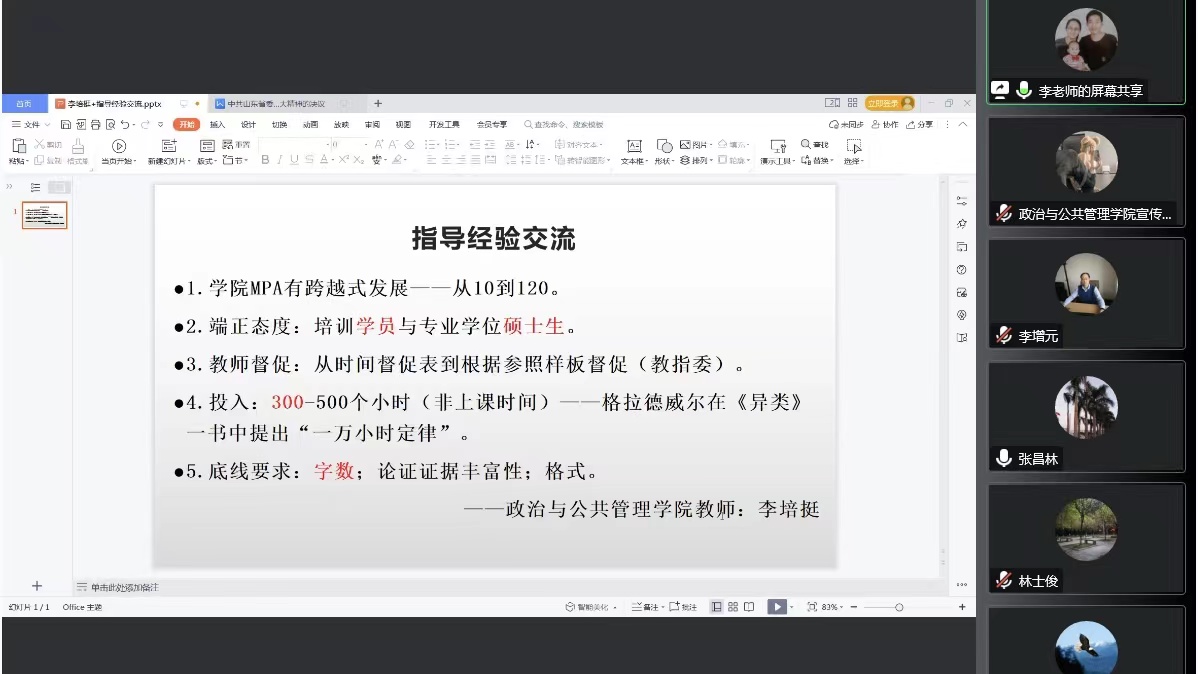This screenshot has height=674, width=1198.
Task: Adjust the zoom slider in status bar
Action: (x=899, y=607)
